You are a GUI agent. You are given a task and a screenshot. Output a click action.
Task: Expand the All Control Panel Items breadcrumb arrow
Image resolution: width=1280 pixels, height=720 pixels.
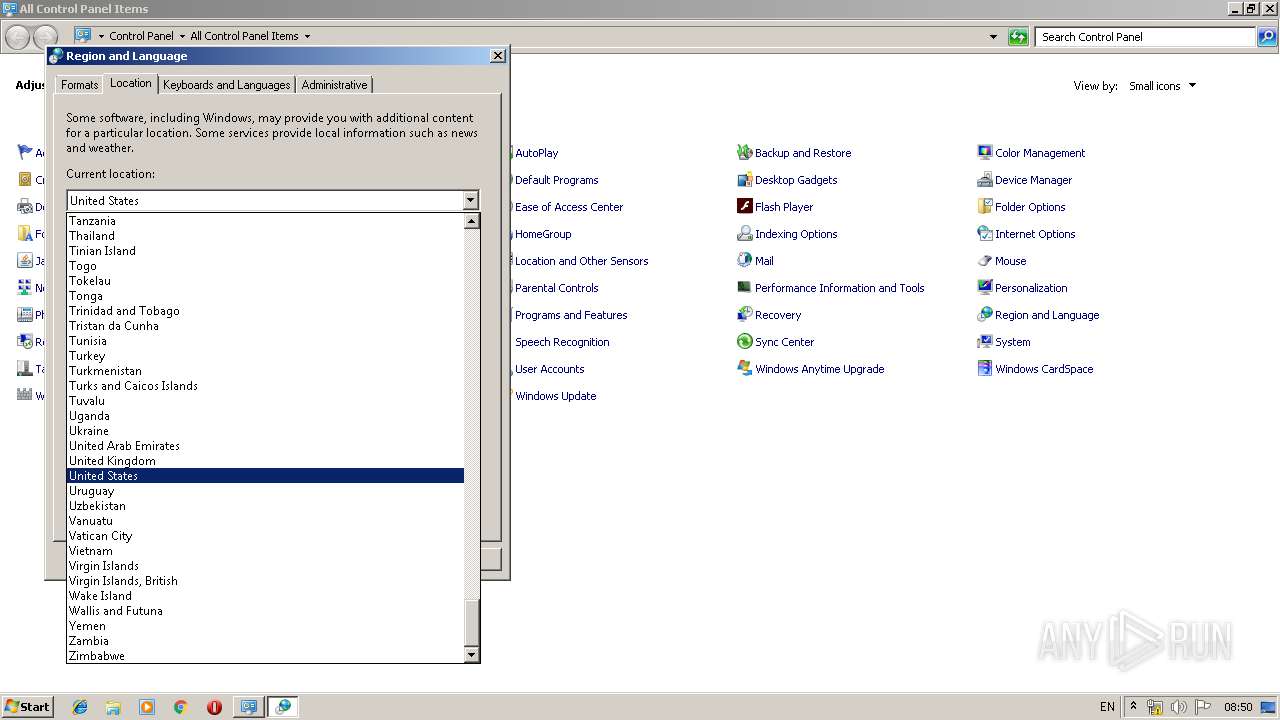coord(307,36)
